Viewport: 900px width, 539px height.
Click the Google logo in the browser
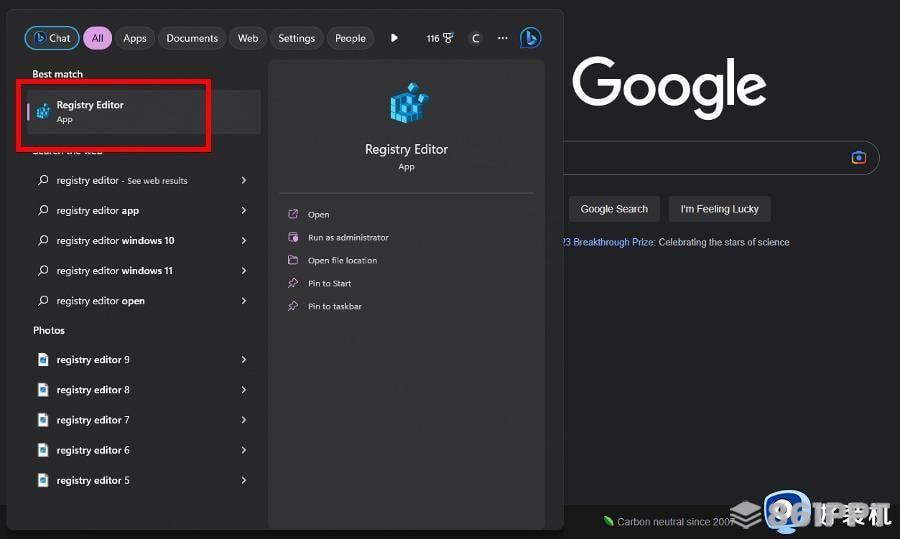click(669, 87)
